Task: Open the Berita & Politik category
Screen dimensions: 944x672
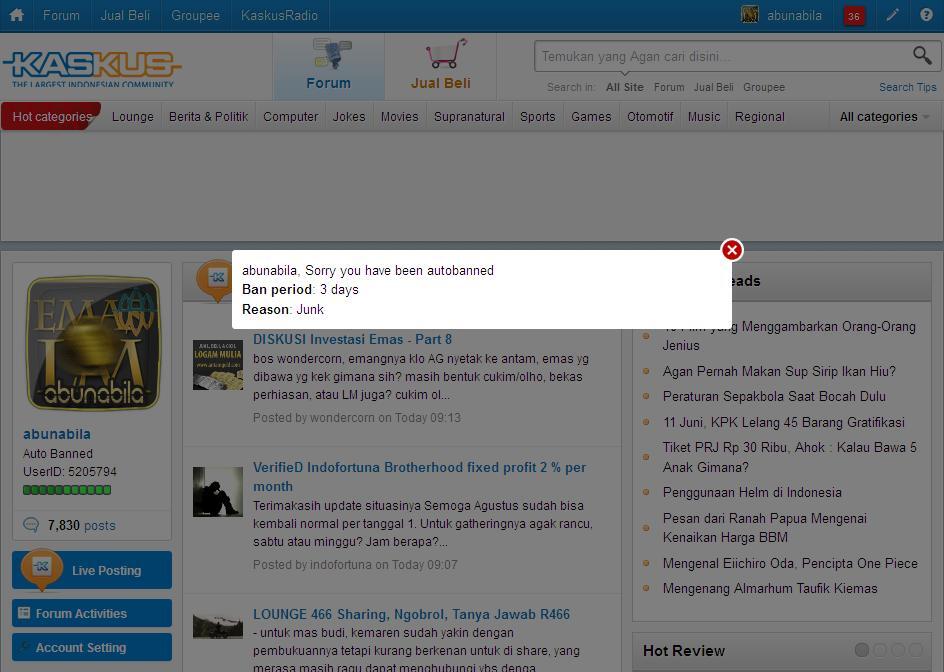Action: [208, 117]
